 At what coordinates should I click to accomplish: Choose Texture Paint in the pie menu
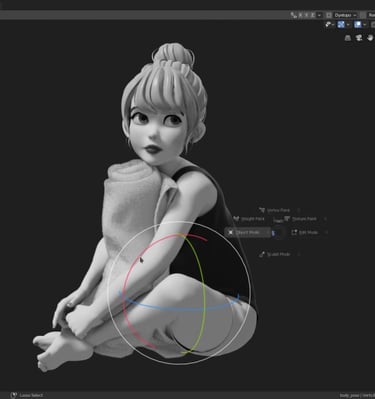[305, 219]
